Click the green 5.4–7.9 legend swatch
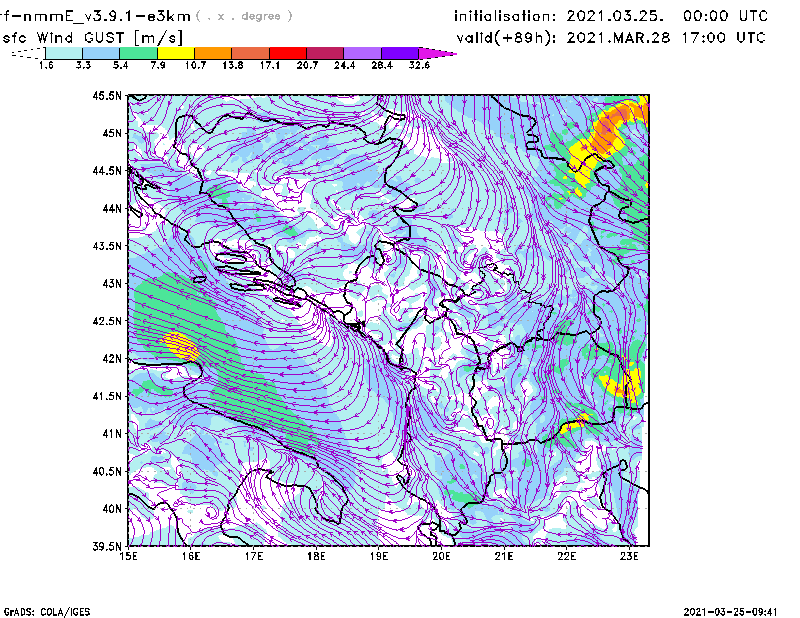 click(138, 53)
